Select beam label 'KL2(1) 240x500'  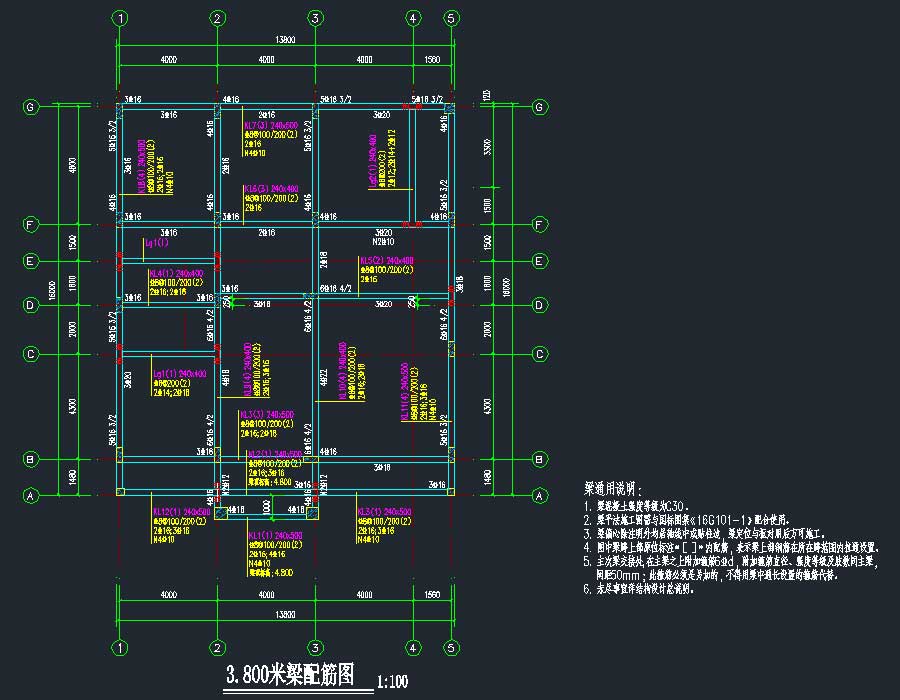pos(275,454)
